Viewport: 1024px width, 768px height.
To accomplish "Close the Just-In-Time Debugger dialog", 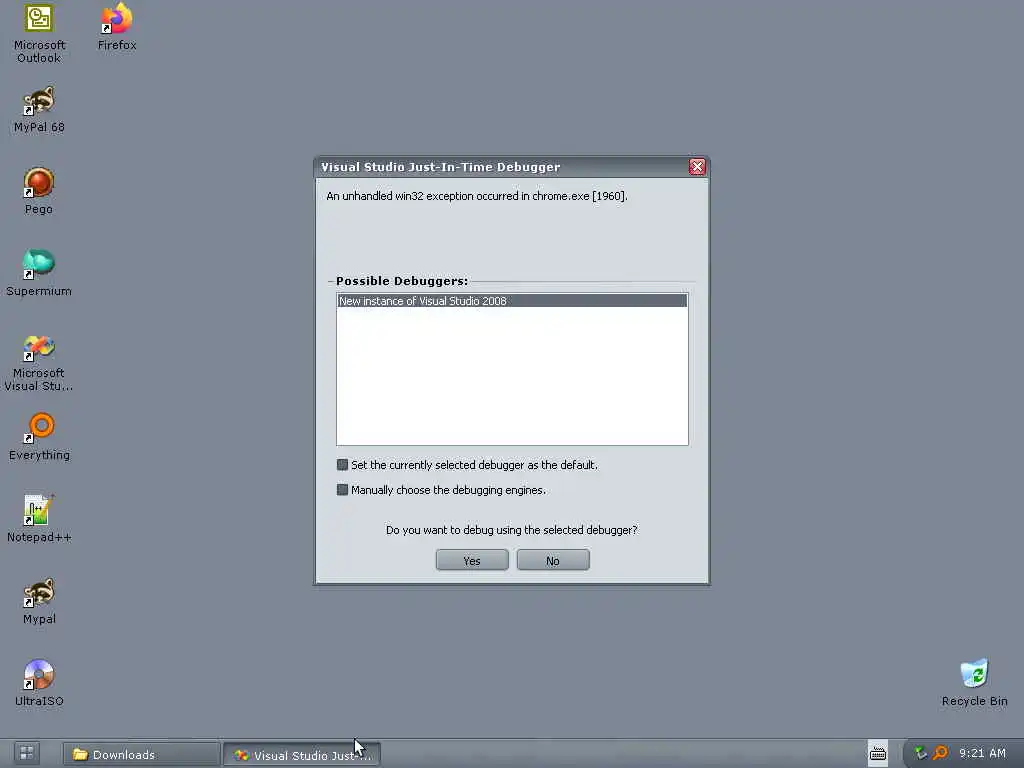I will 697,167.
